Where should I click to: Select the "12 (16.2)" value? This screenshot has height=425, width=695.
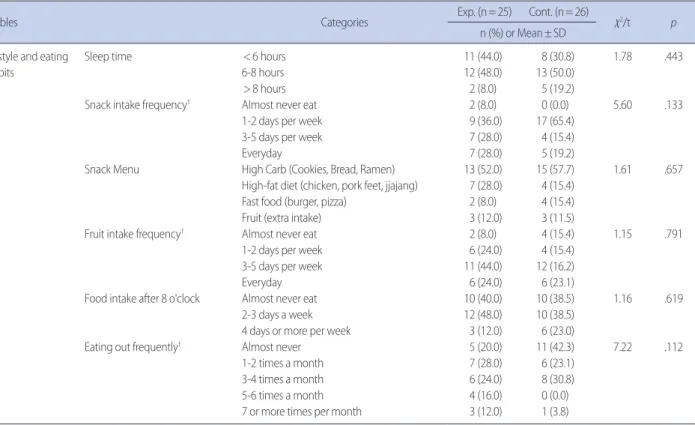555,266
